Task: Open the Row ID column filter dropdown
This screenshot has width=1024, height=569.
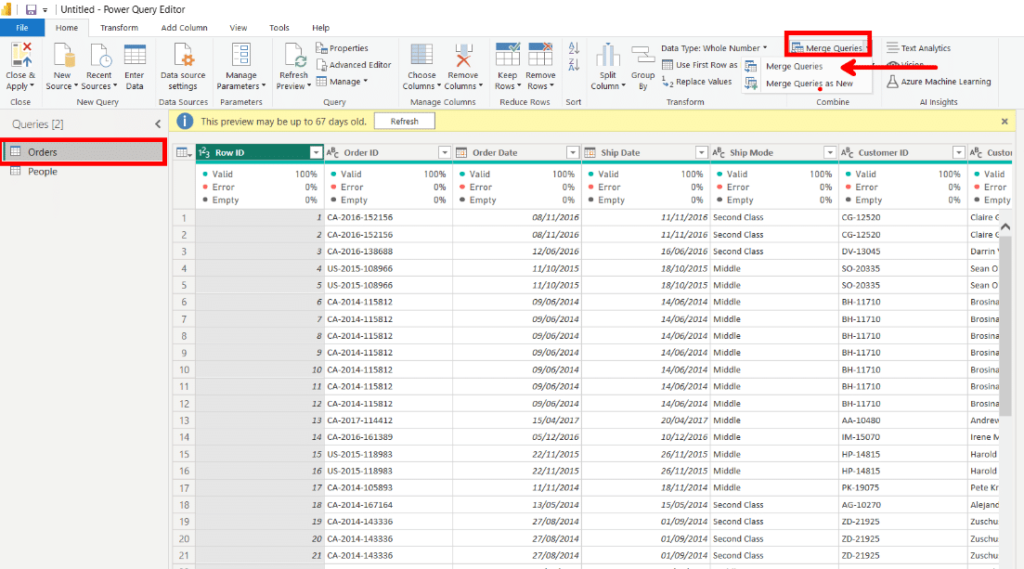Action: tap(315, 153)
